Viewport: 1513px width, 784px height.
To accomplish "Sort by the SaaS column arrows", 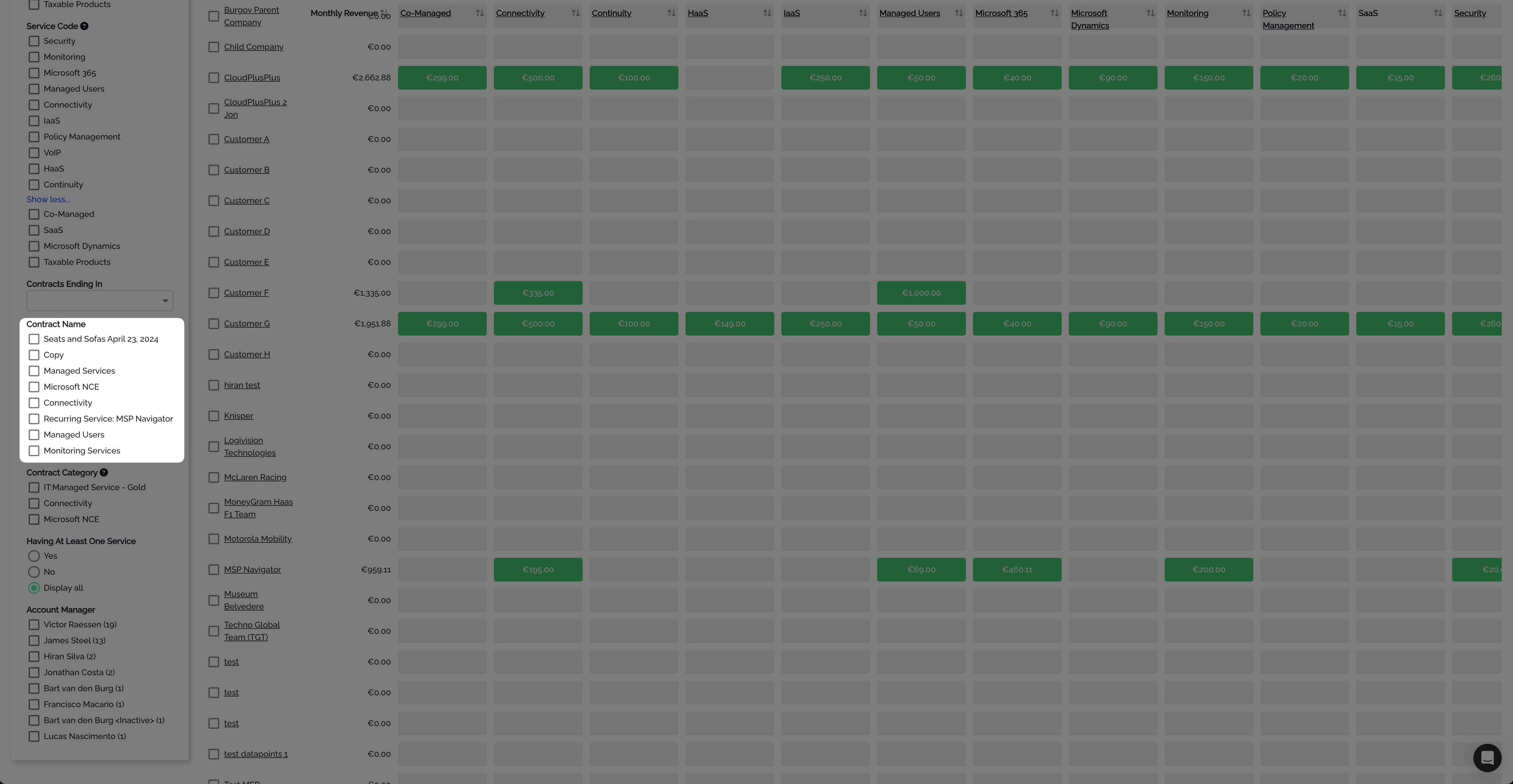I will pyautogui.click(x=1437, y=13).
